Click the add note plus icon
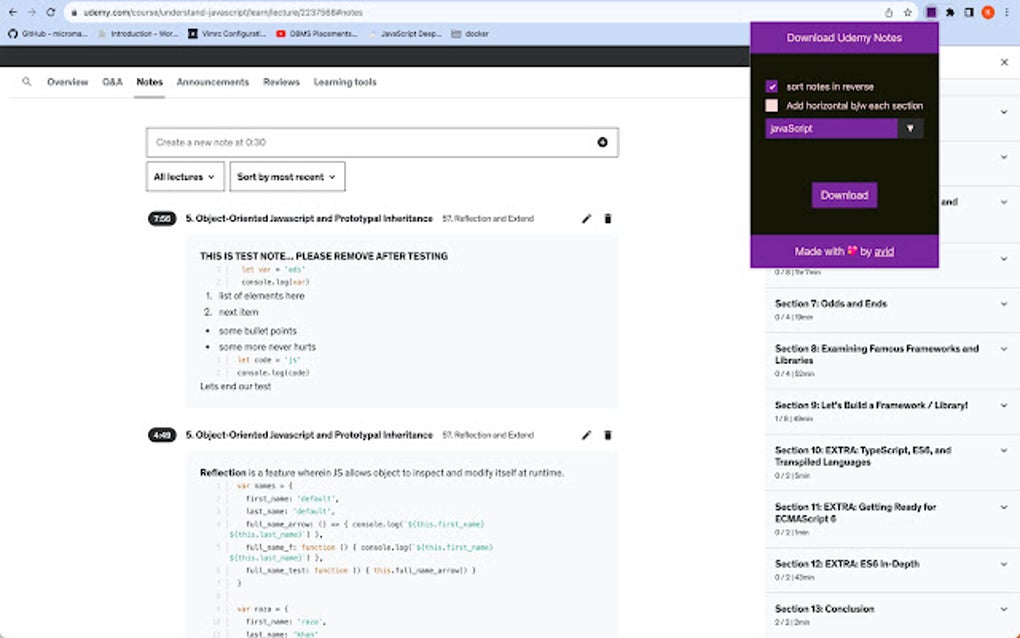Image resolution: width=1020 pixels, height=638 pixels. pos(603,142)
